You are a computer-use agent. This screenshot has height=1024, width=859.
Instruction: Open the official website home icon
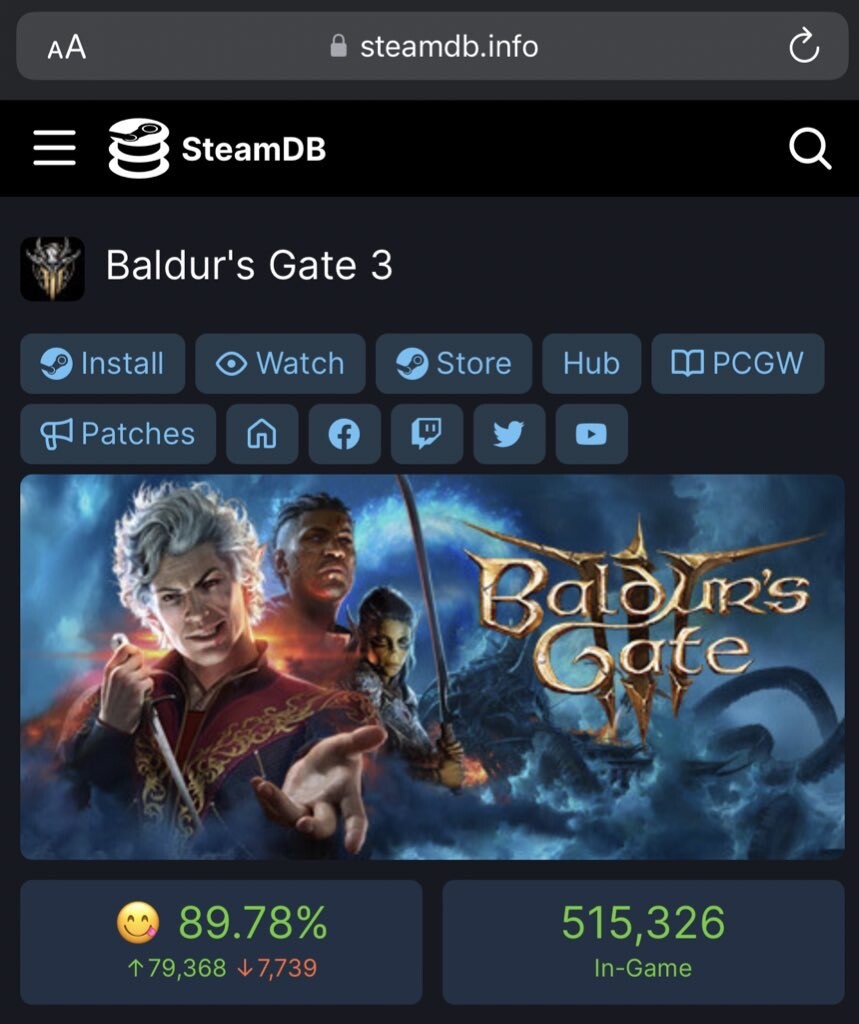tap(262, 434)
